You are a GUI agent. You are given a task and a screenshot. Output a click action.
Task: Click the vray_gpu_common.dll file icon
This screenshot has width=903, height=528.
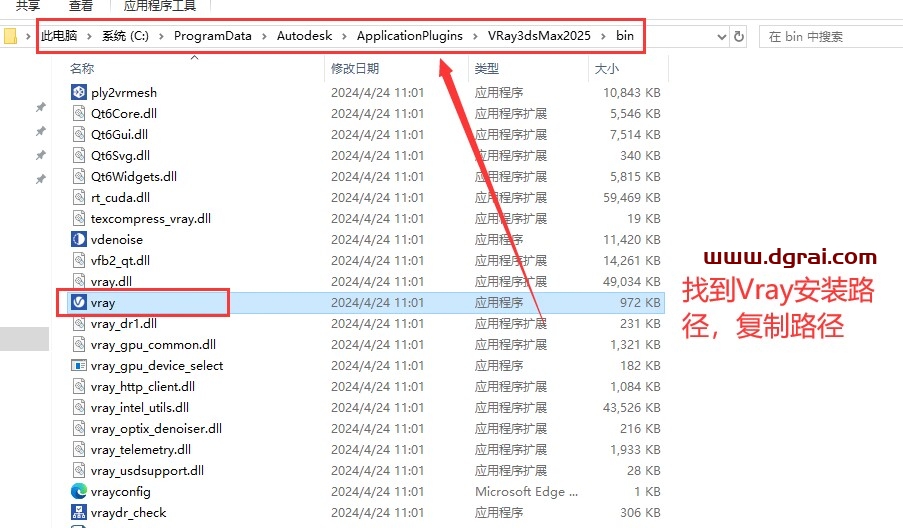[x=79, y=344]
